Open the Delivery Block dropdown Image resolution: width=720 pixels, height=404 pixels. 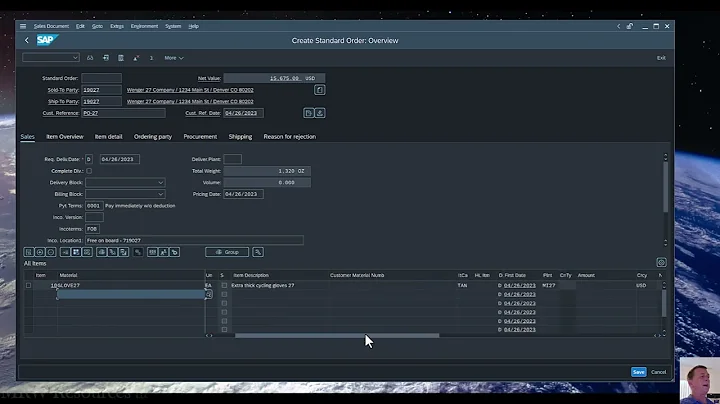pyautogui.click(x=160, y=183)
